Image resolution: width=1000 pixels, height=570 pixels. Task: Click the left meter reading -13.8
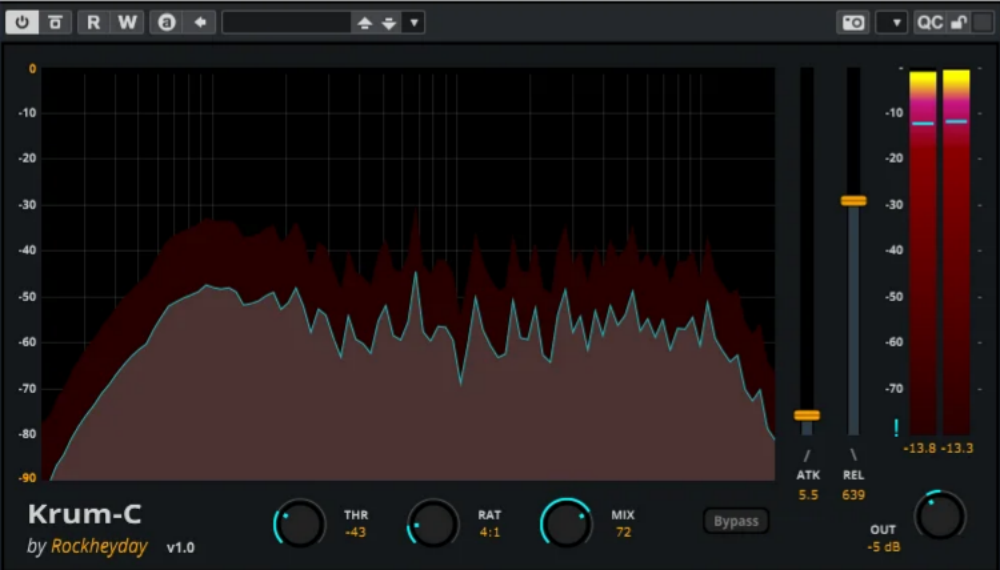(x=920, y=448)
